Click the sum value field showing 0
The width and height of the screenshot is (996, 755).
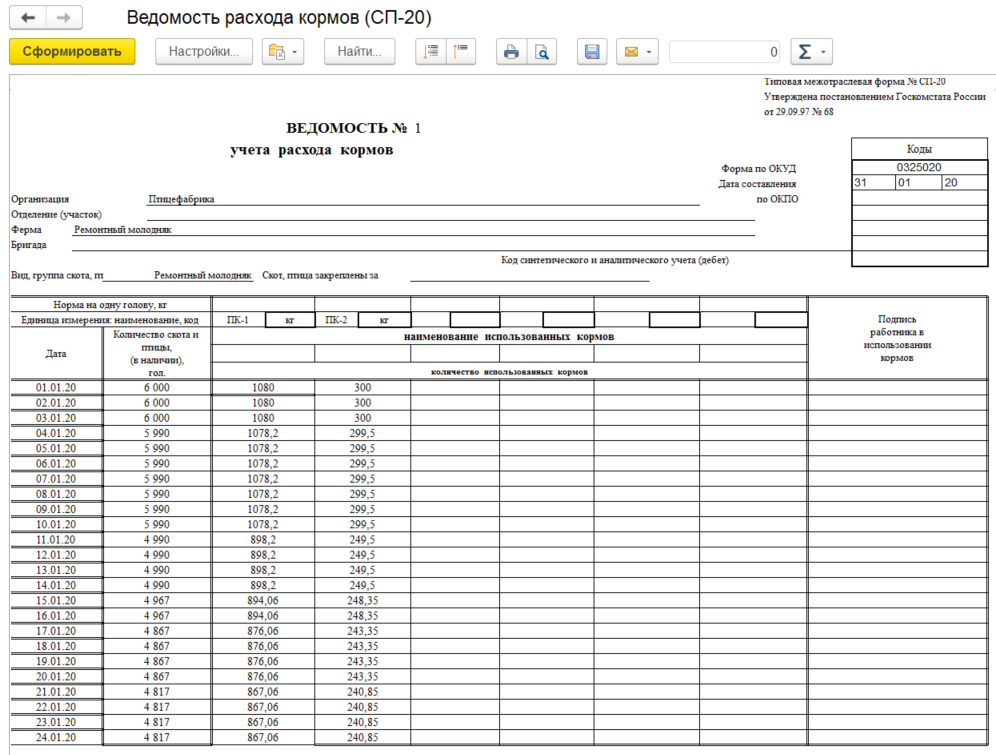[x=724, y=52]
